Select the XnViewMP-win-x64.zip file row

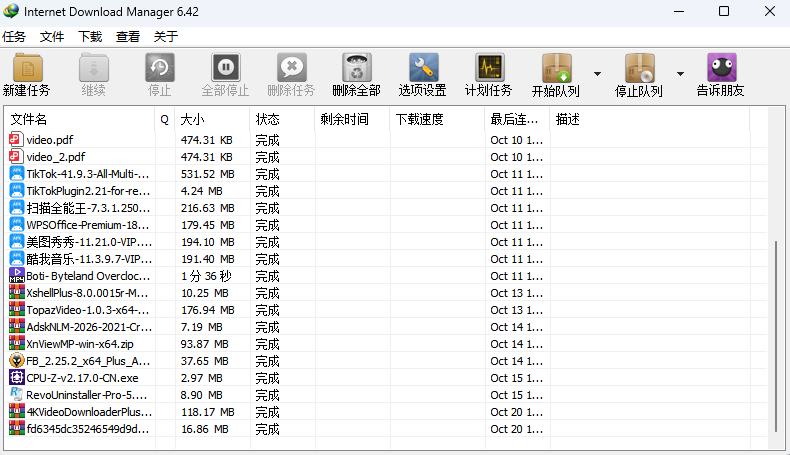pos(80,344)
